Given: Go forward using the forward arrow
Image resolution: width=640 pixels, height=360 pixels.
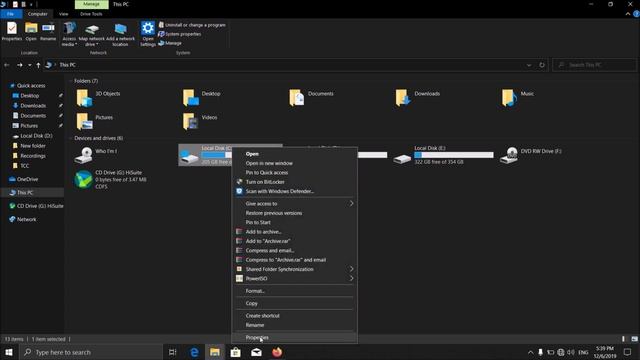Looking at the screenshot, I should tap(19, 65).
